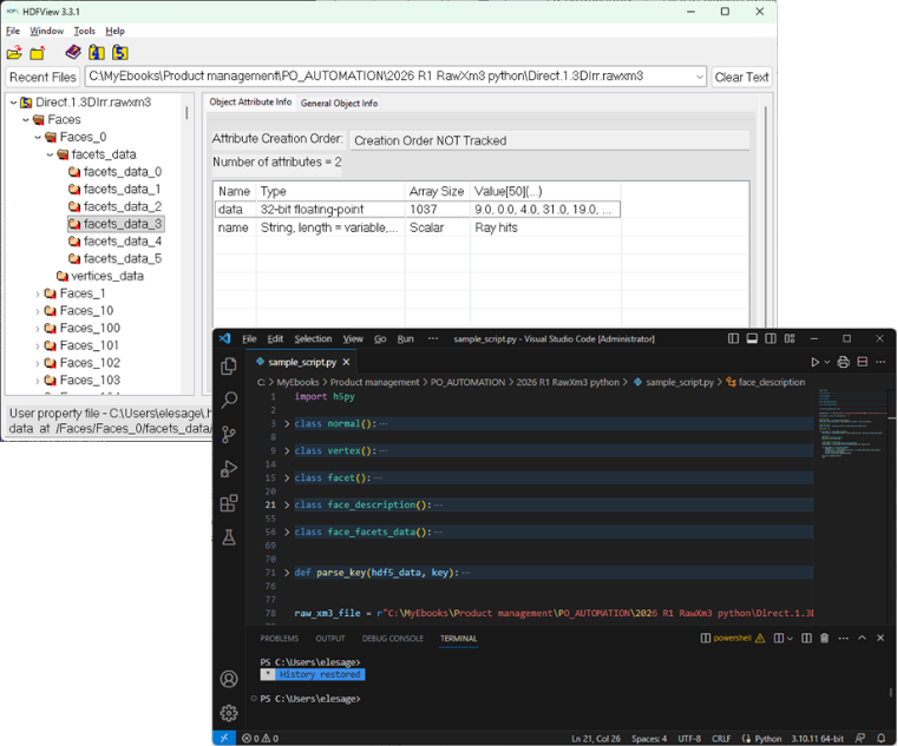Close the sample_script.py editor tab

point(346,362)
